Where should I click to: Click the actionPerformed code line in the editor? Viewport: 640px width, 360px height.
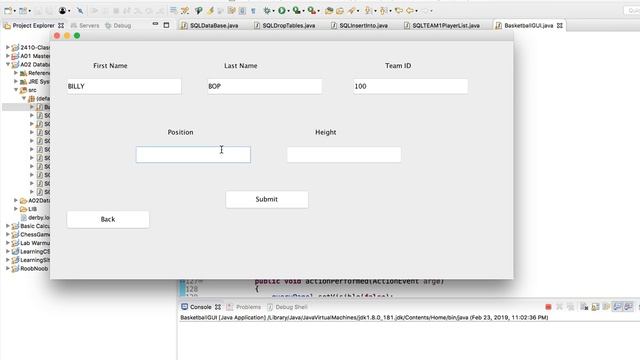(349, 282)
